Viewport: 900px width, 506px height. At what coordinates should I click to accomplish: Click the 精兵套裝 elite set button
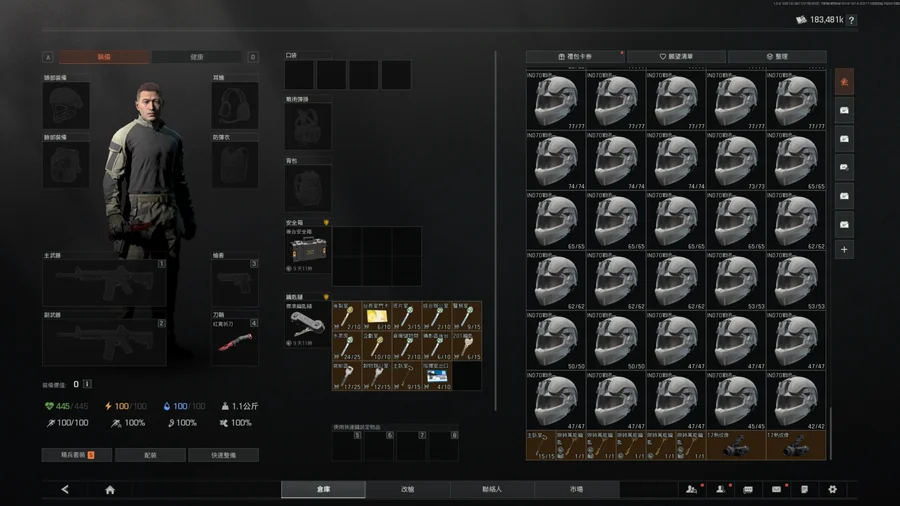(77, 455)
